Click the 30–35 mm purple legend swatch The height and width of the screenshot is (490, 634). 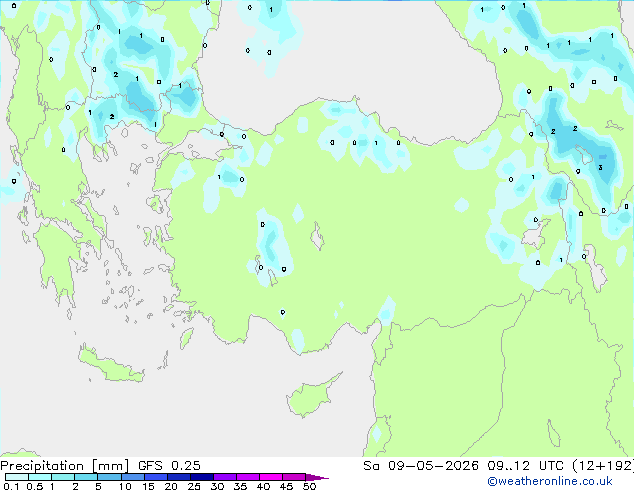[x=225, y=477]
